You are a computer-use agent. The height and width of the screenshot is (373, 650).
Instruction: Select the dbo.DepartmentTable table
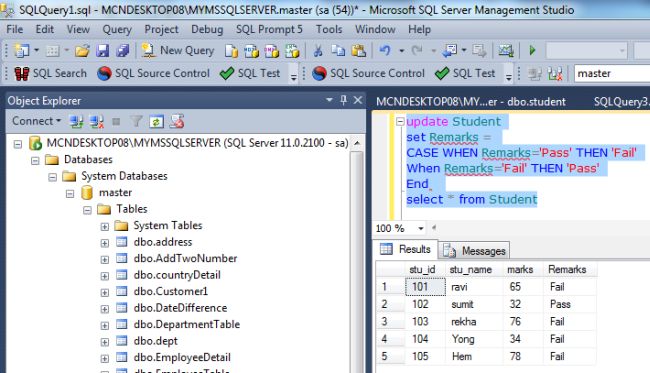(x=187, y=325)
